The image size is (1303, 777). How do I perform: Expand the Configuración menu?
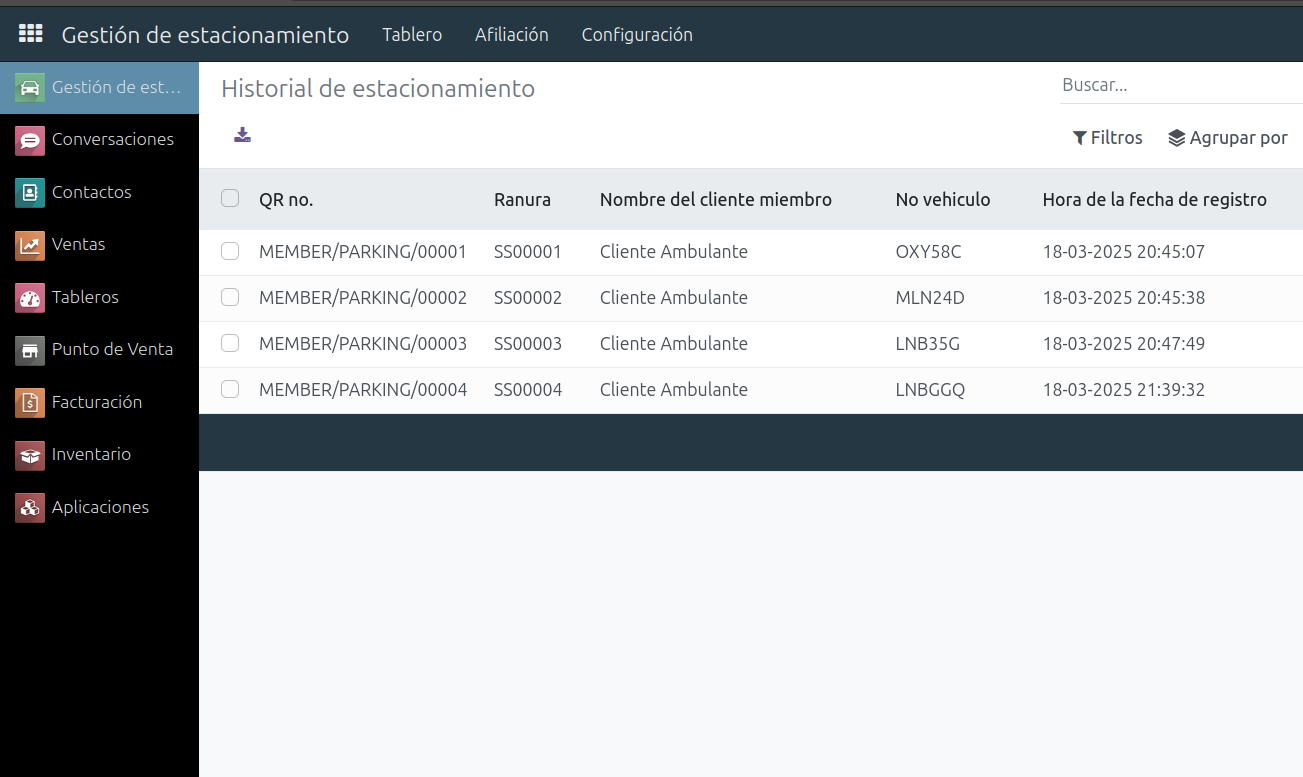[x=637, y=34]
